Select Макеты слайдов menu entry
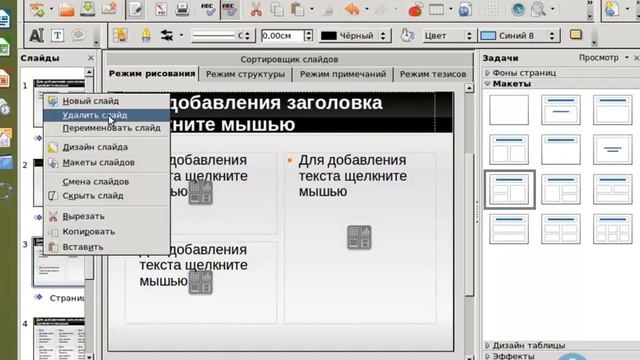The image size is (640, 360). (x=107, y=162)
